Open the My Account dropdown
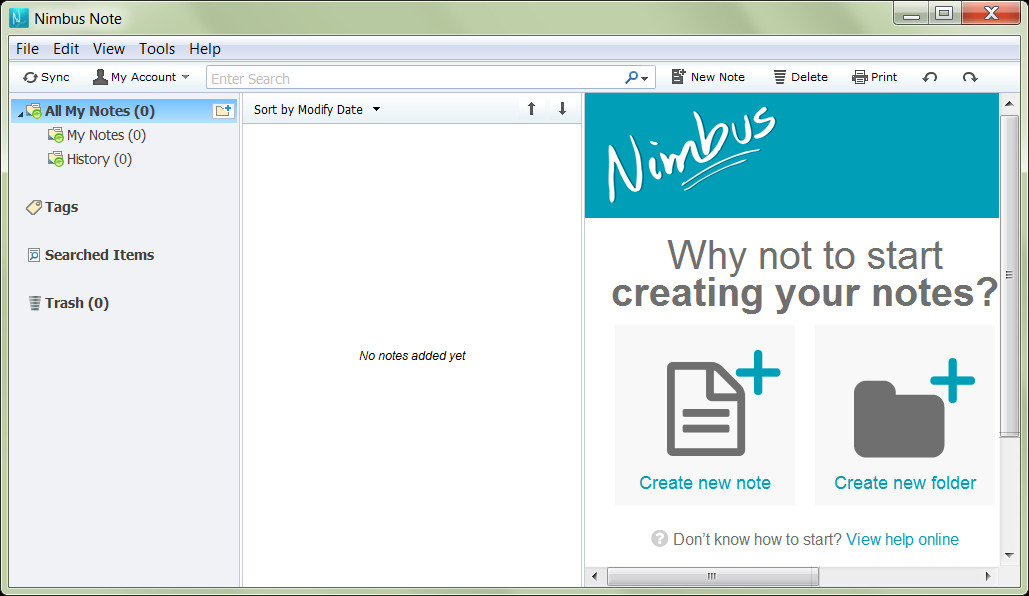1029x596 pixels. [x=141, y=77]
